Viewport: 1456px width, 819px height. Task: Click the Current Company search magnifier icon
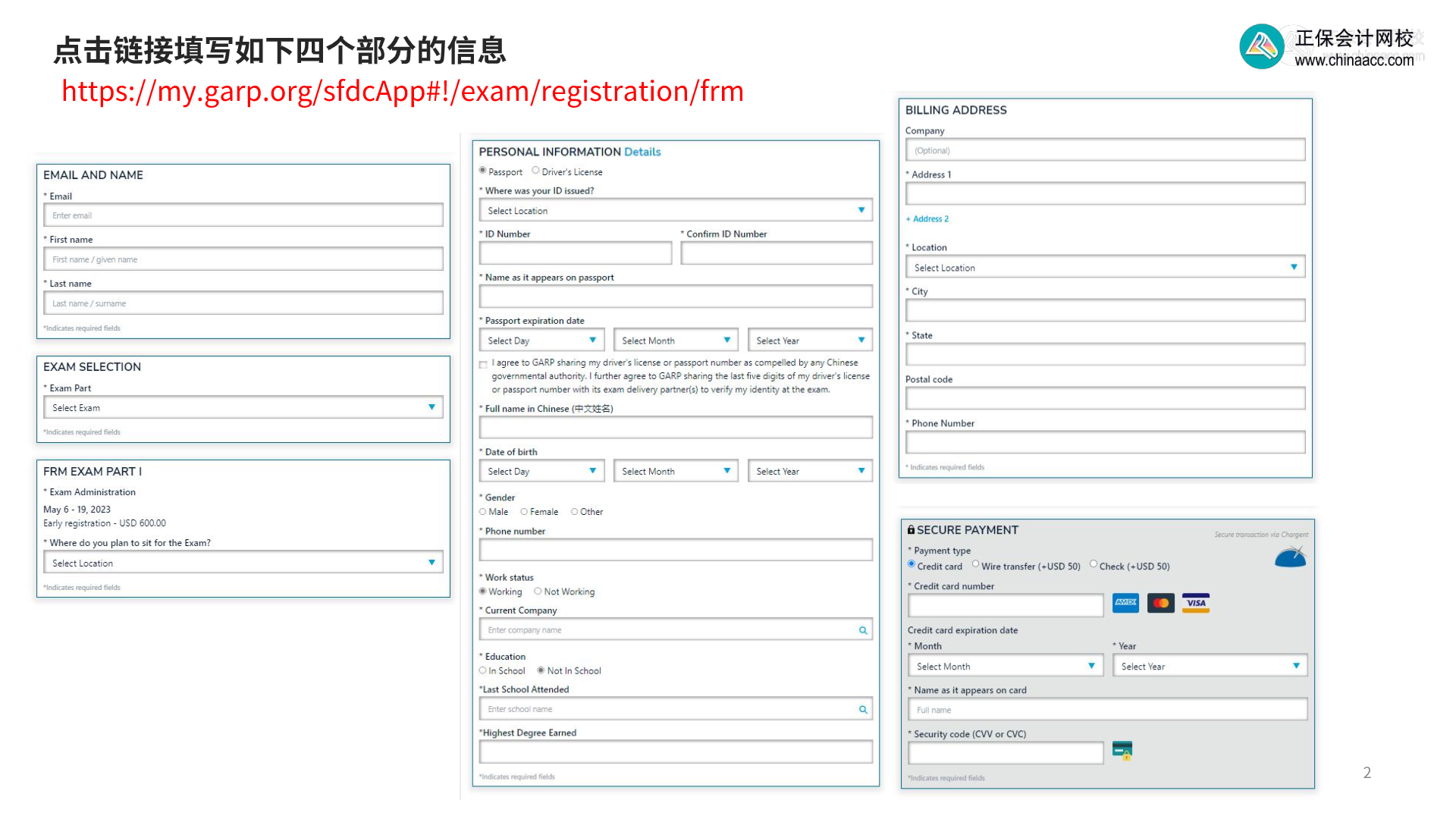coord(862,630)
